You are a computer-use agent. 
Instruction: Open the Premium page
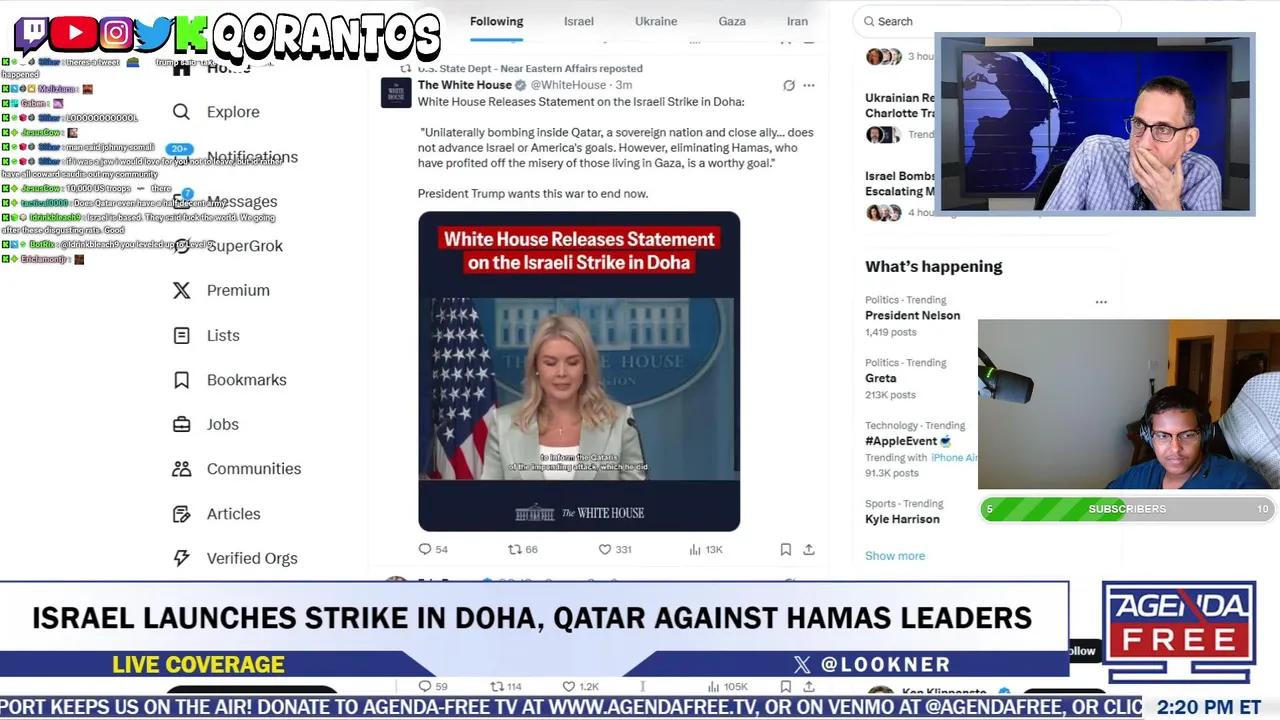point(221,290)
